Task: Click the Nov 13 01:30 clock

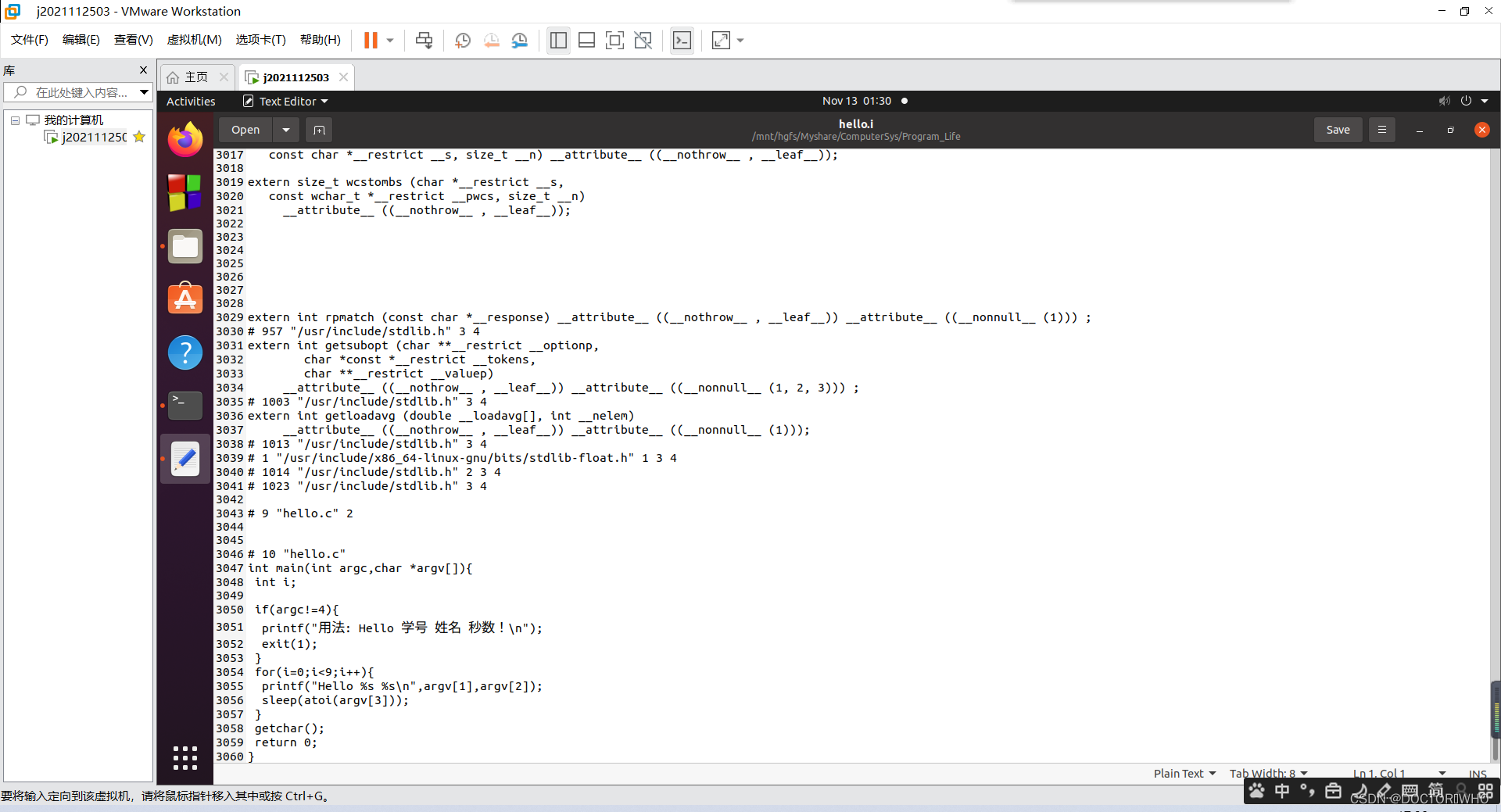Action: pos(857,101)
